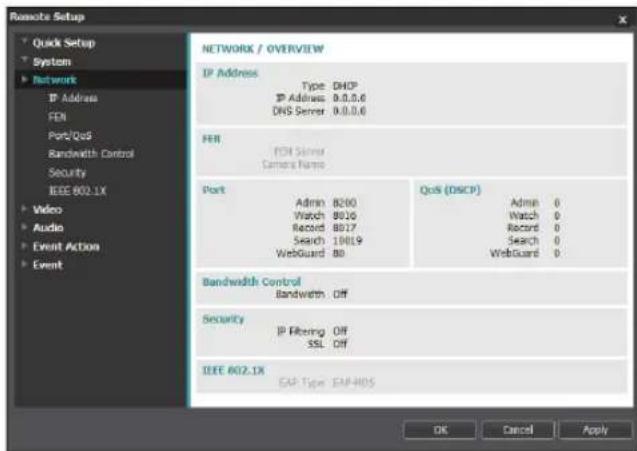Open the Video section in sidebar

[48, 210]
